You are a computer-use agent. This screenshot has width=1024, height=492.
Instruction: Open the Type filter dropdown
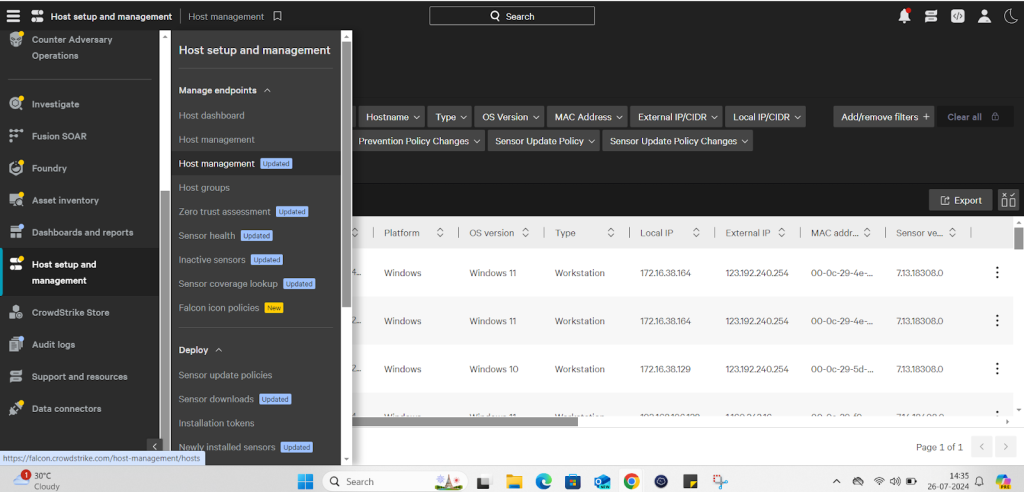451,117
